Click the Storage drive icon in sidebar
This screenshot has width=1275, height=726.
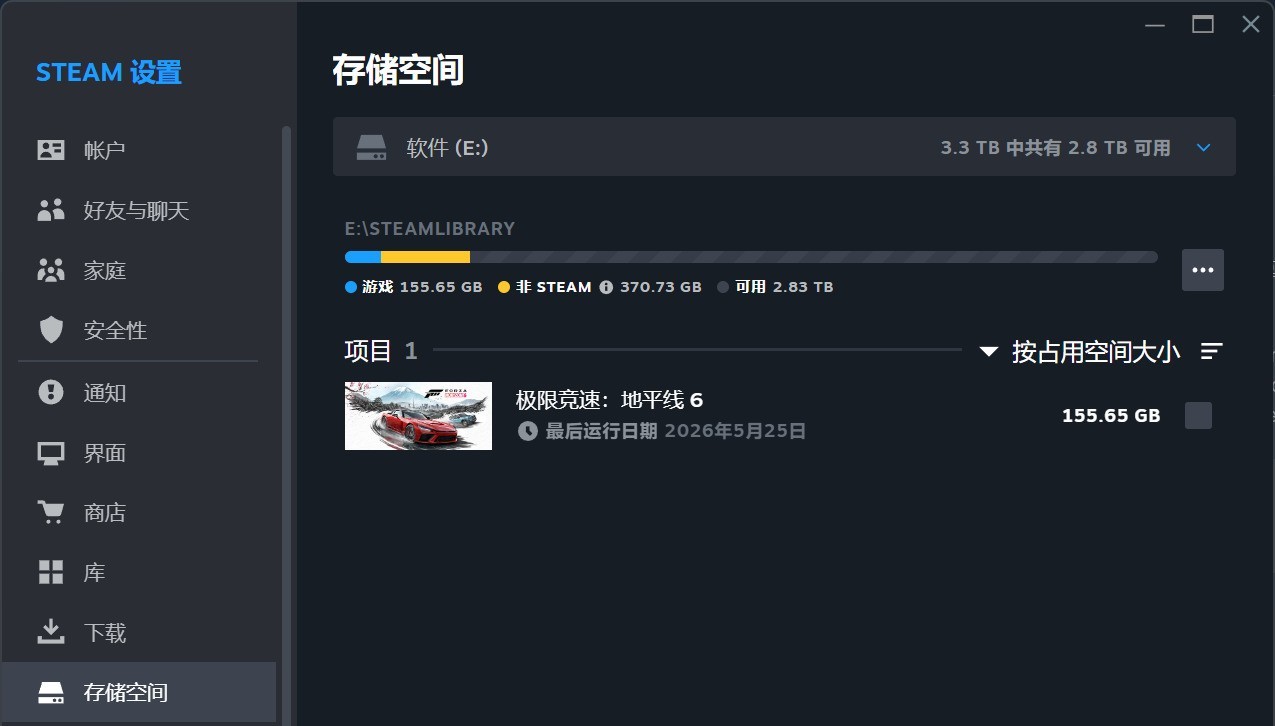[x=50, y=692]
